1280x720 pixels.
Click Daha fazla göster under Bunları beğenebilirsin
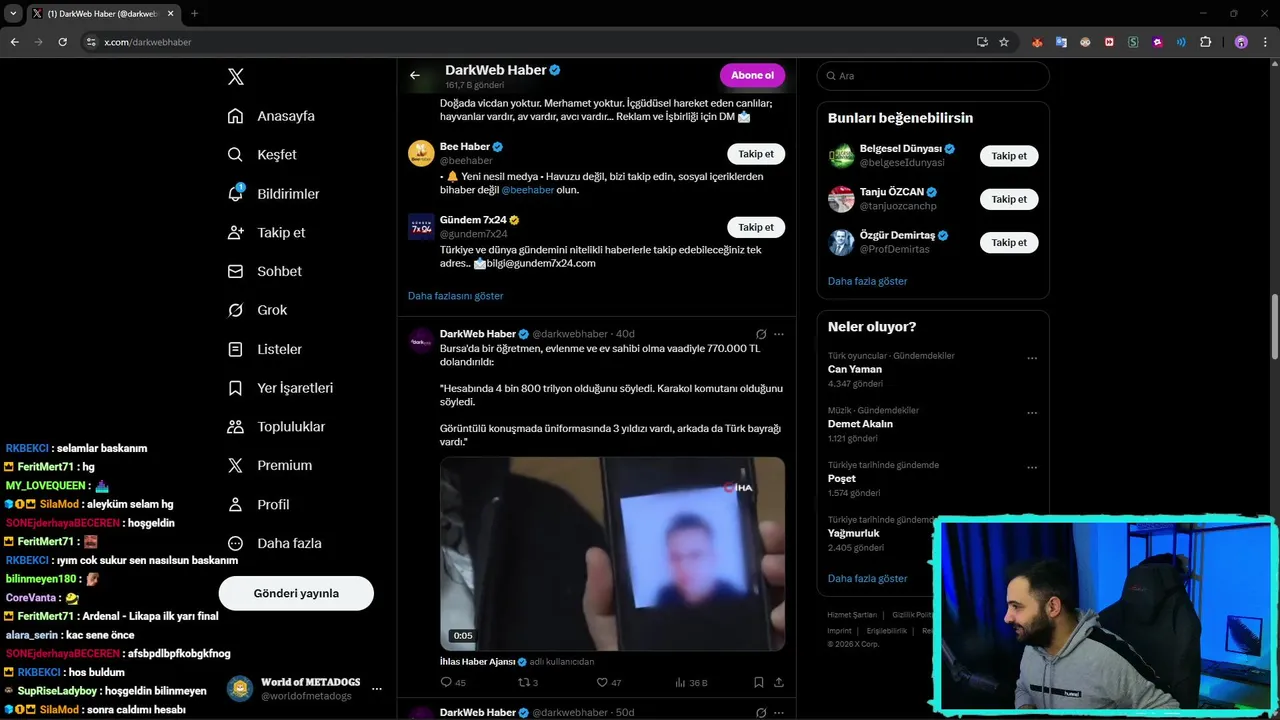(x=867, y=281)
